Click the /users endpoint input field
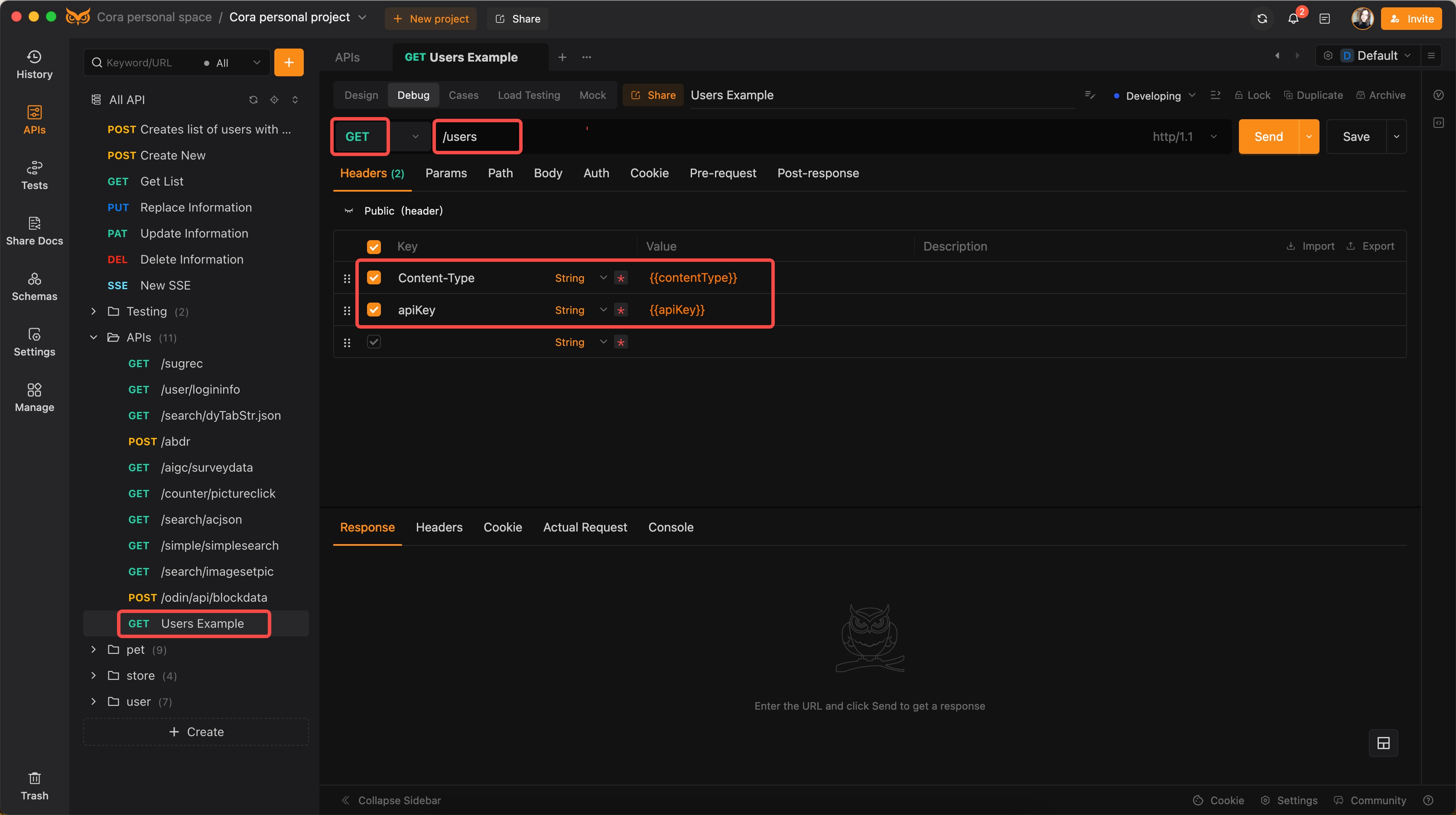Image resolution: width=1456 pixels, height=815 pixels. click(477, 136)
